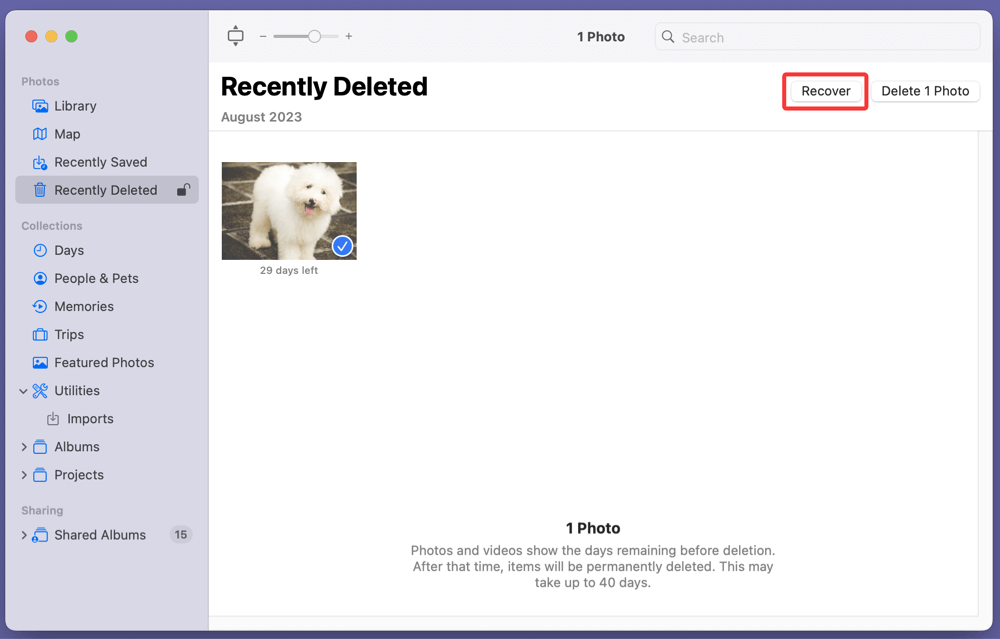Open Recently Saved using its icon
Image resolution: width=1000 pixels, height=639 pixels.
point(40,161)
